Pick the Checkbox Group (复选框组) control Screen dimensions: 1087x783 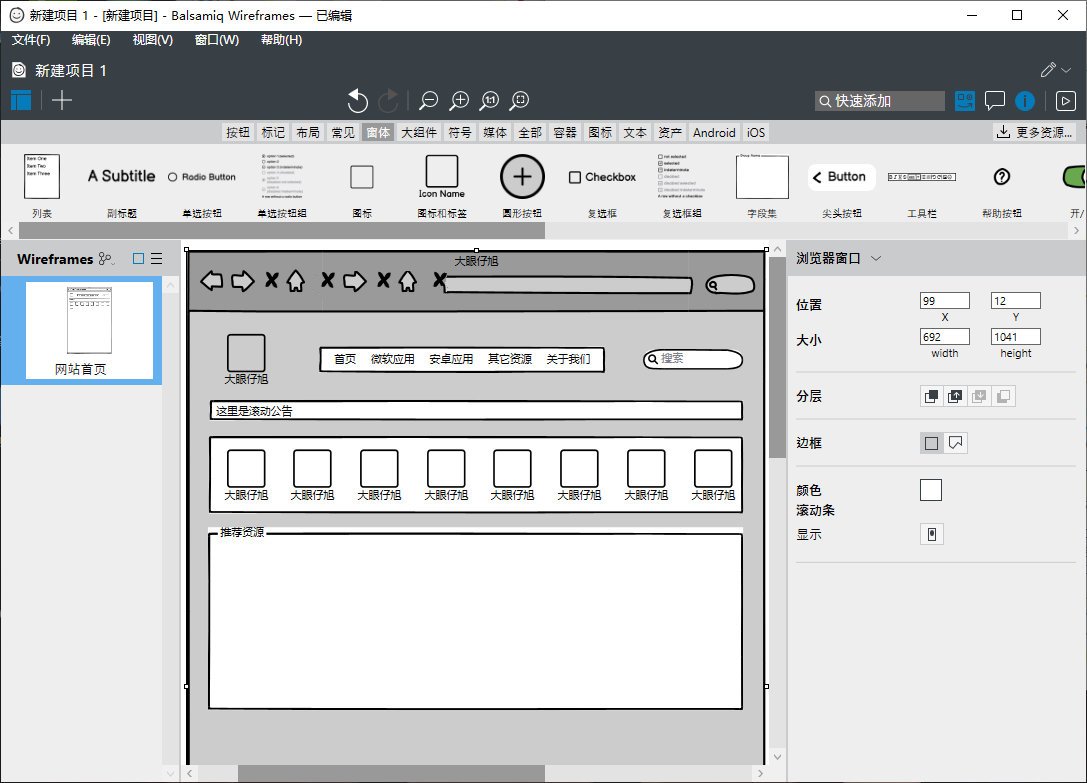[x=681, y=176]
